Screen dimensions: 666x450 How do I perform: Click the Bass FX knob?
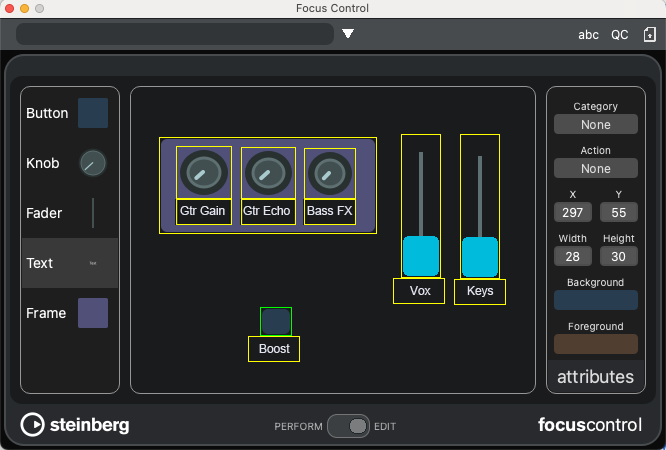pos(329,174)
